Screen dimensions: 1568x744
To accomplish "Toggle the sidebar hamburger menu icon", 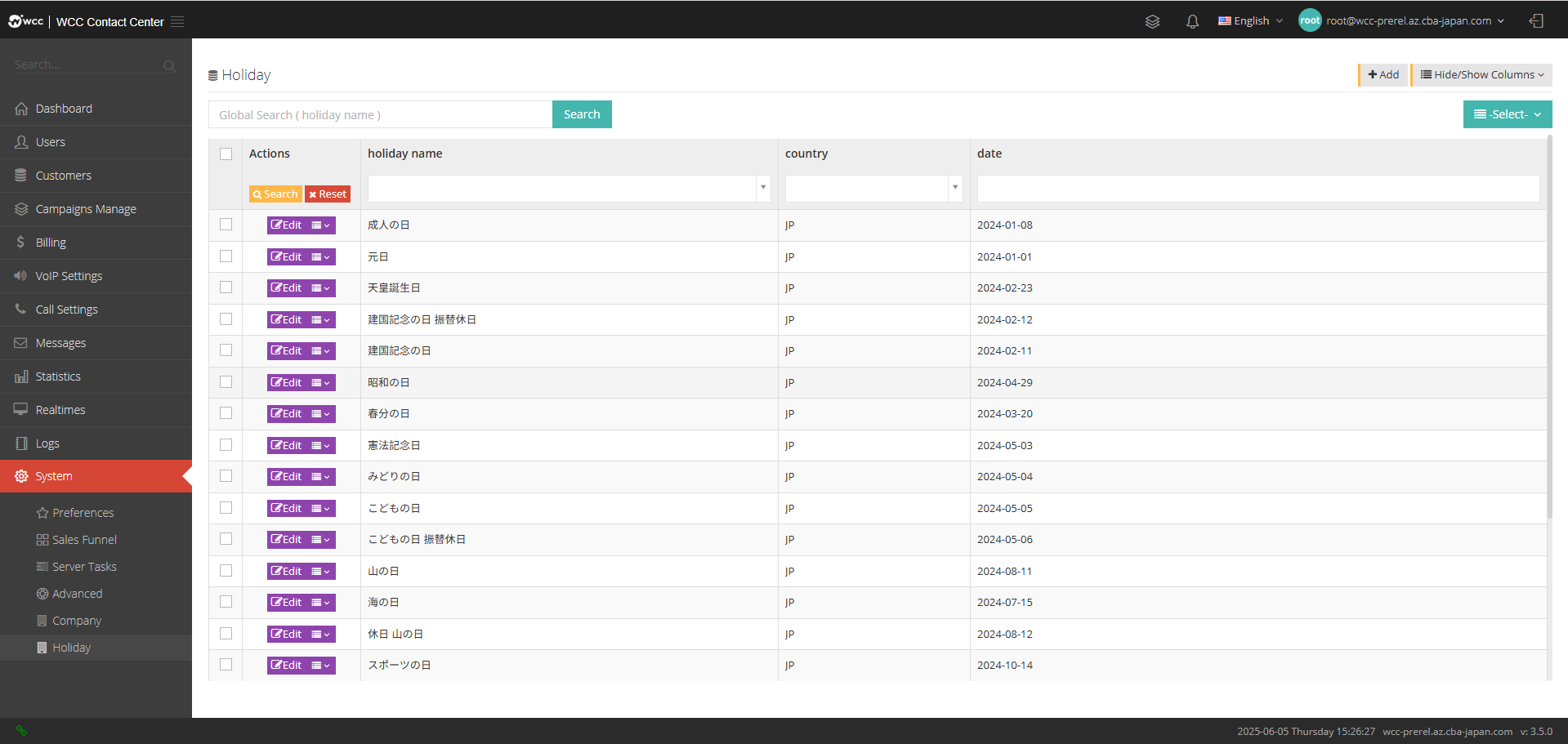I will (177, 22).
